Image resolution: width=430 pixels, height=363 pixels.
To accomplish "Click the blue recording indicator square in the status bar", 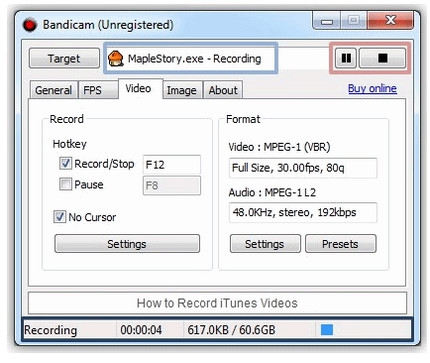I will (x=327, y=330).
